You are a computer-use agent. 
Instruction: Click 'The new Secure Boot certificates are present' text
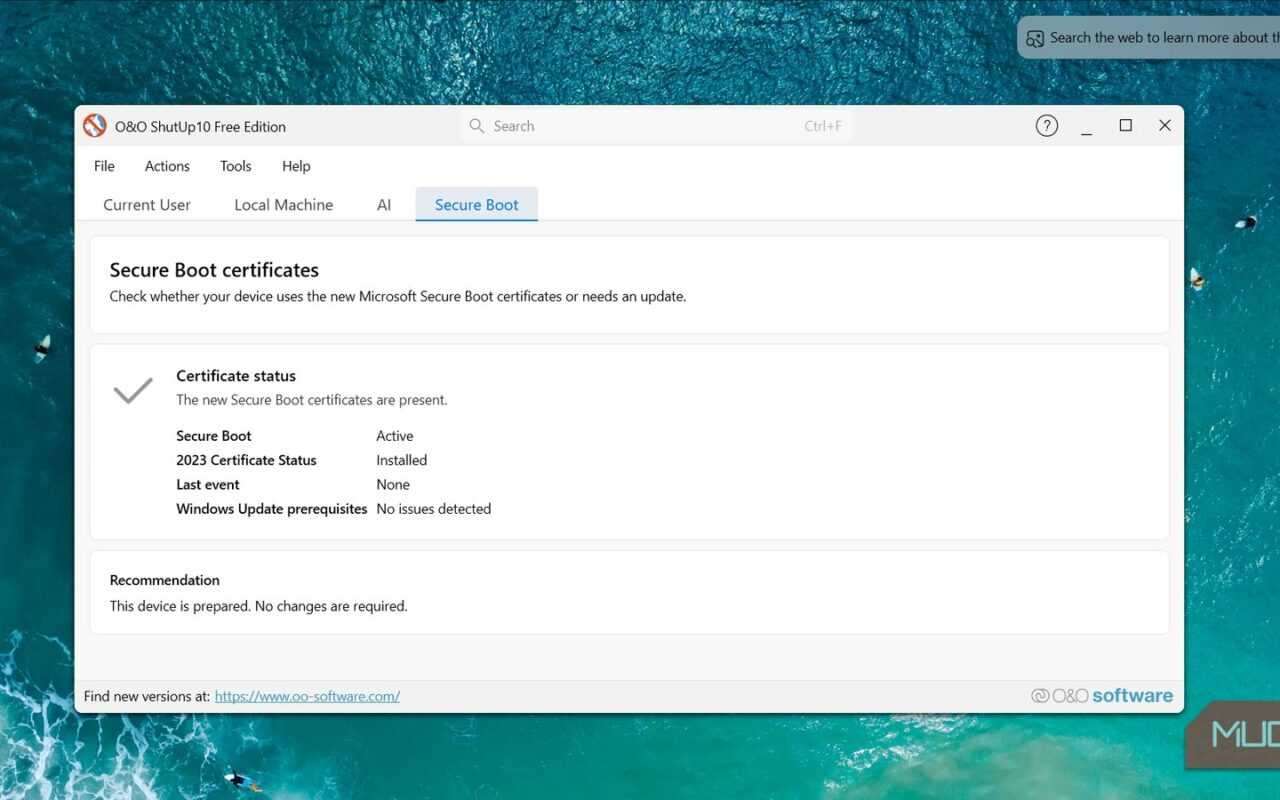(x=312, y=400)
